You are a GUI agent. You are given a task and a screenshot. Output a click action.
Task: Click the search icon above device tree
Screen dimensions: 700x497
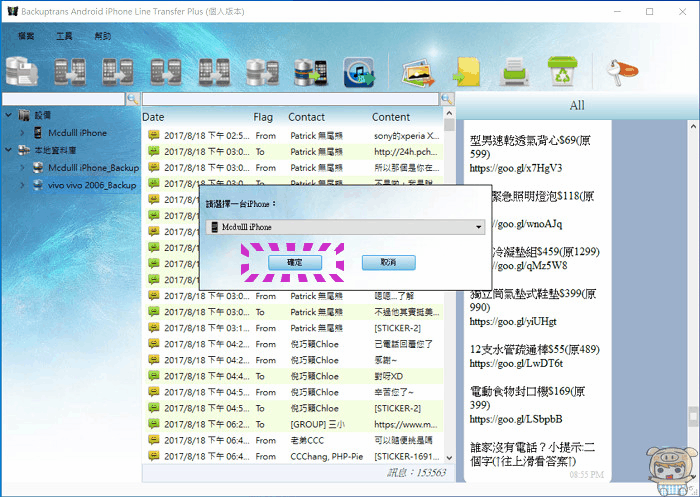pos(133,99)
